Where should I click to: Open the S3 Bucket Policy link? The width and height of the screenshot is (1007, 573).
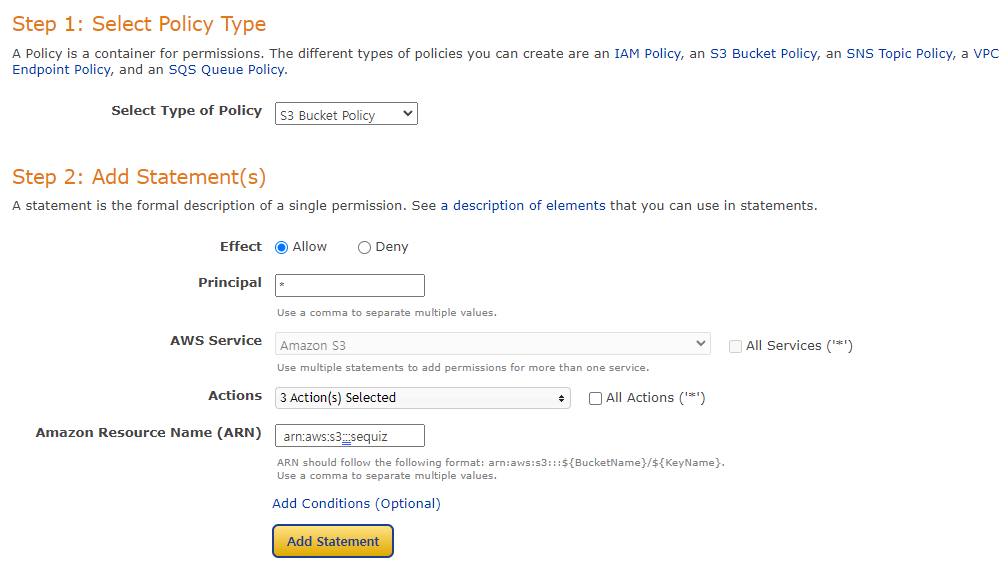point(764,53)
